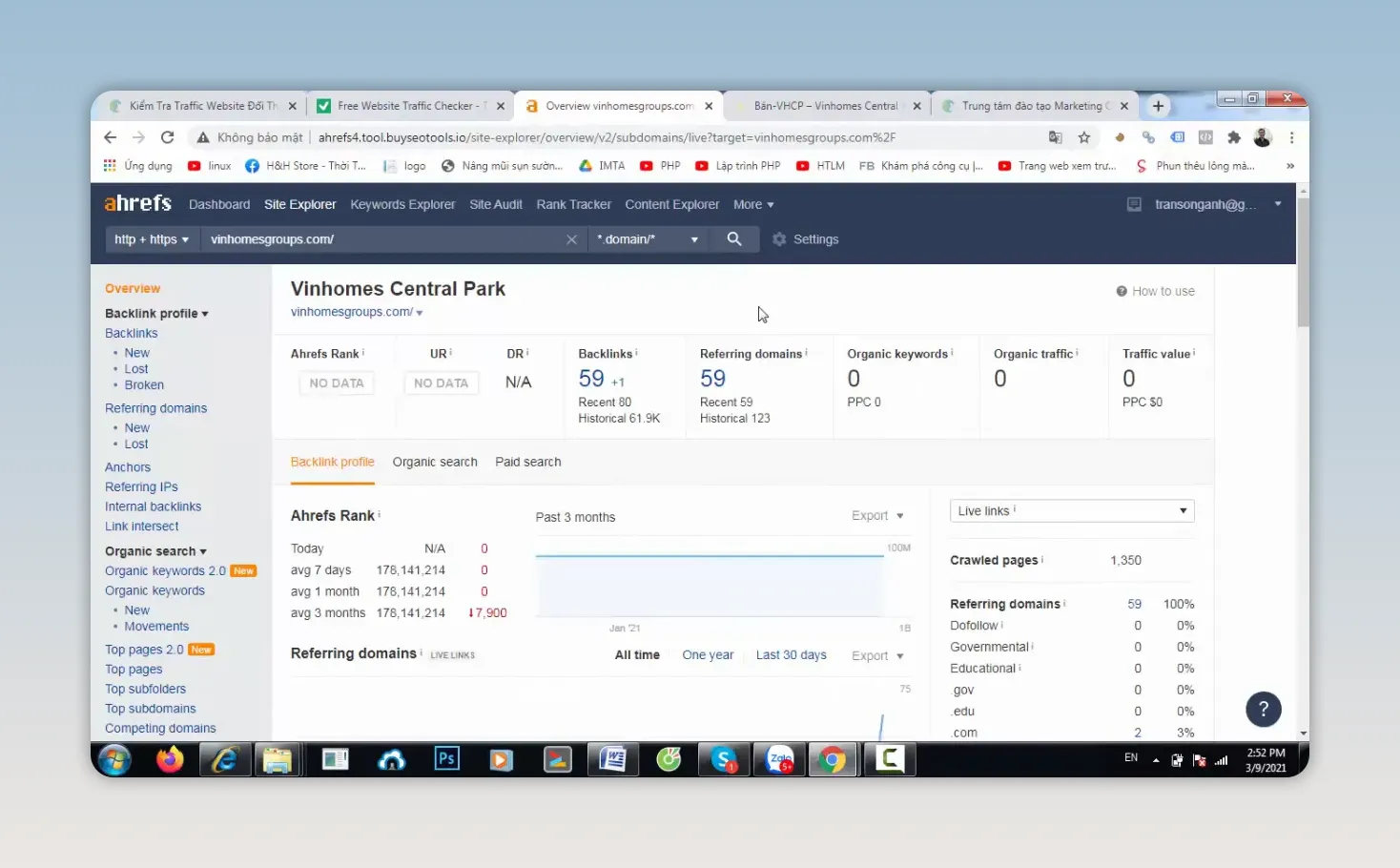1400x868 pixels.
Task: Open the http + https protocol dropdown
Action: pyautogui.click(x=152, y=239)
